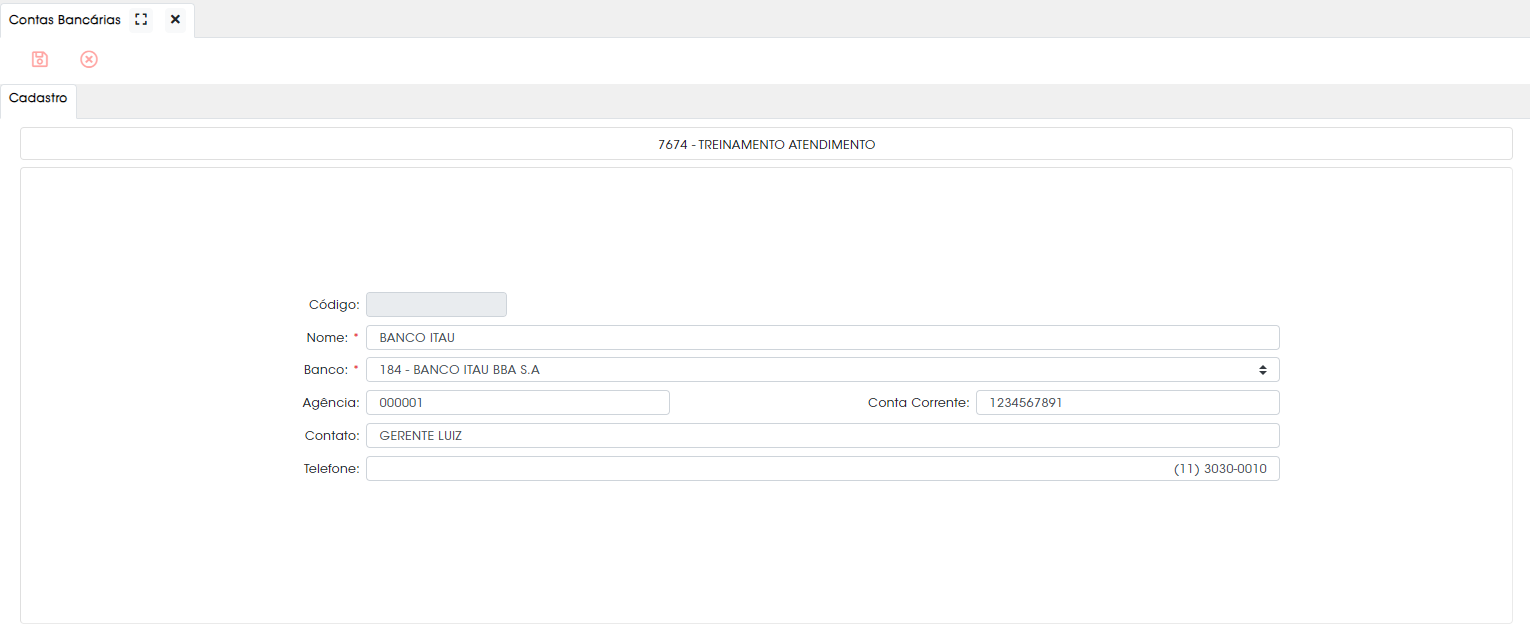Viewport: 1530px width, 634px height.
Task: Click the disabled Código field
Action: click(x=436, y=305)
